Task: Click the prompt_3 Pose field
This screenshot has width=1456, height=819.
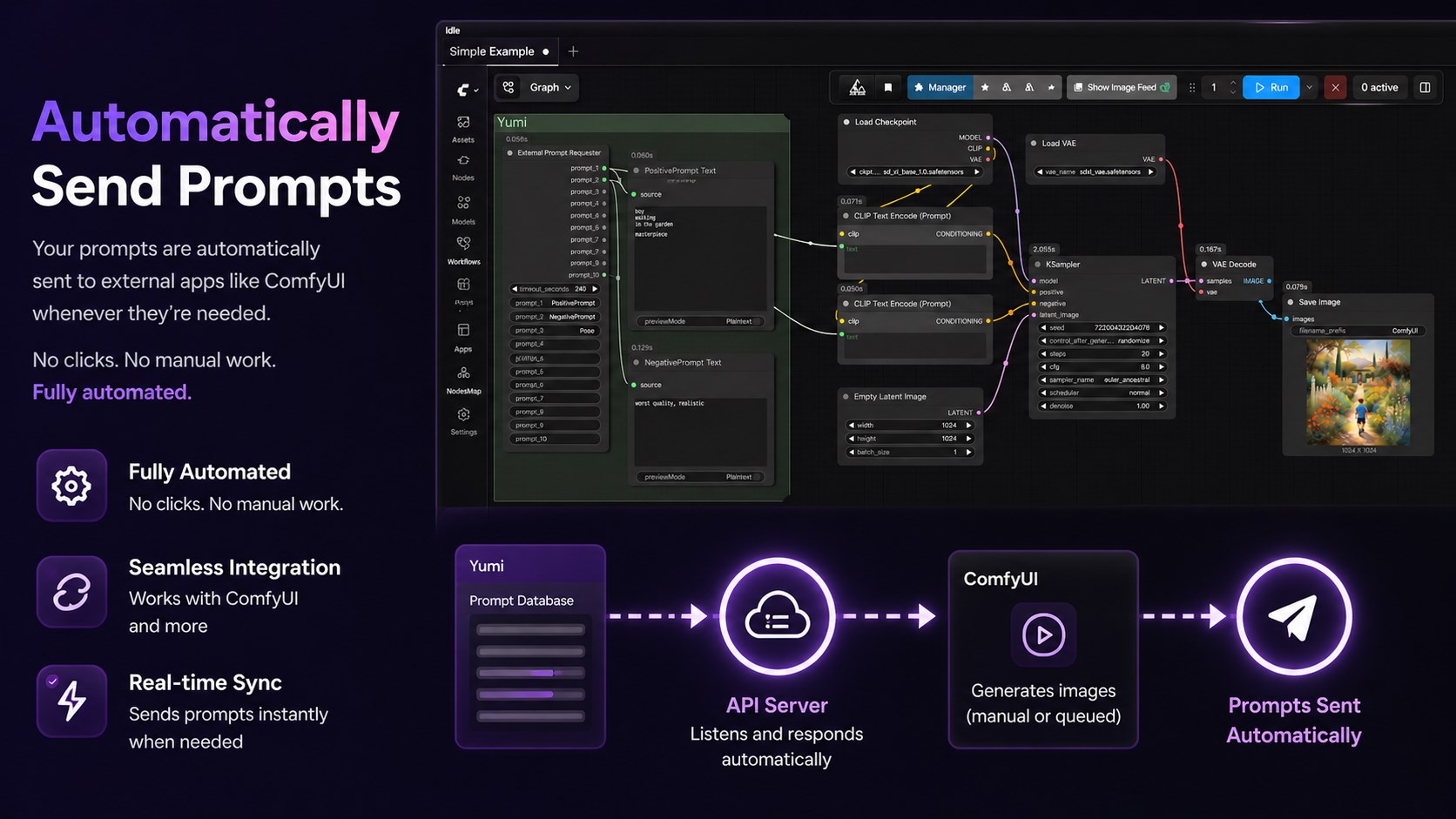Action: (x=554, y=331)
